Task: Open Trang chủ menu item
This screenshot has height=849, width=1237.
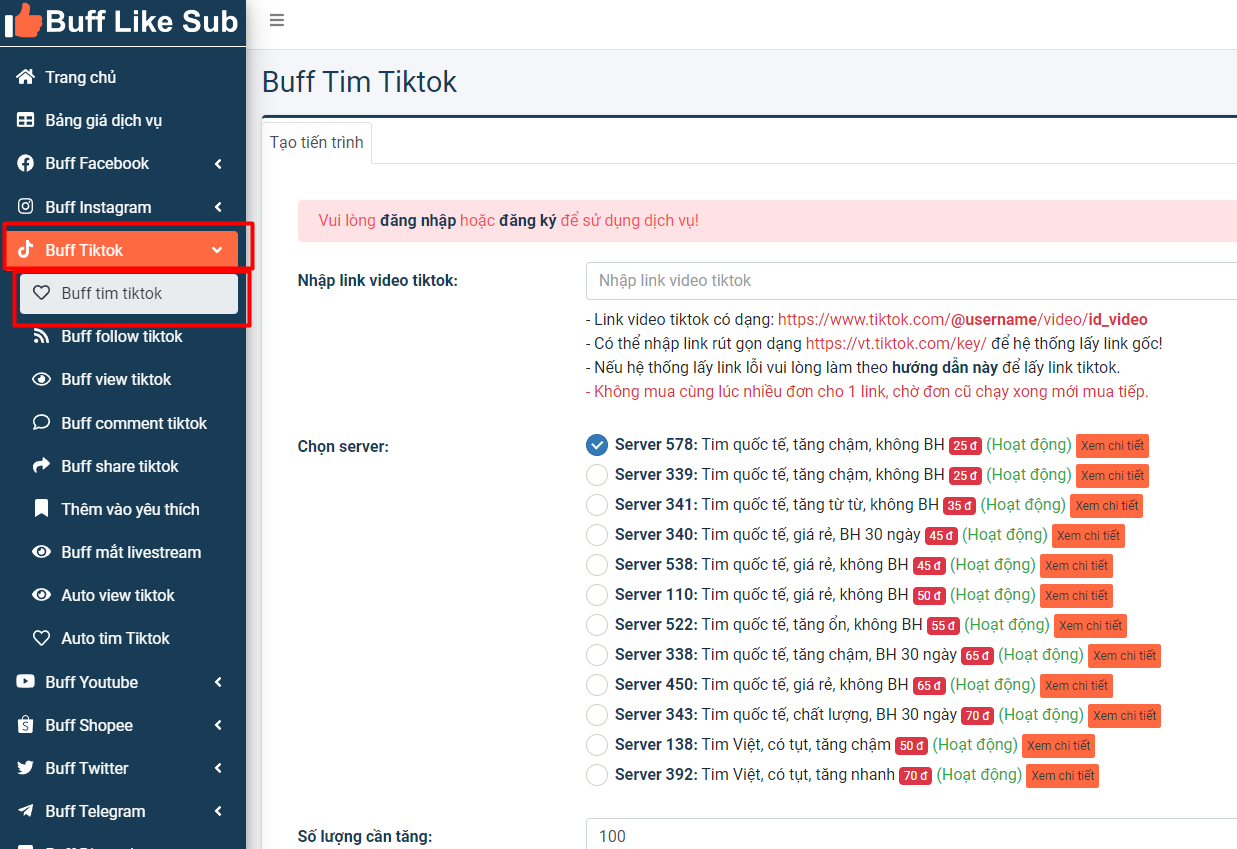Action: pos(123,77)
